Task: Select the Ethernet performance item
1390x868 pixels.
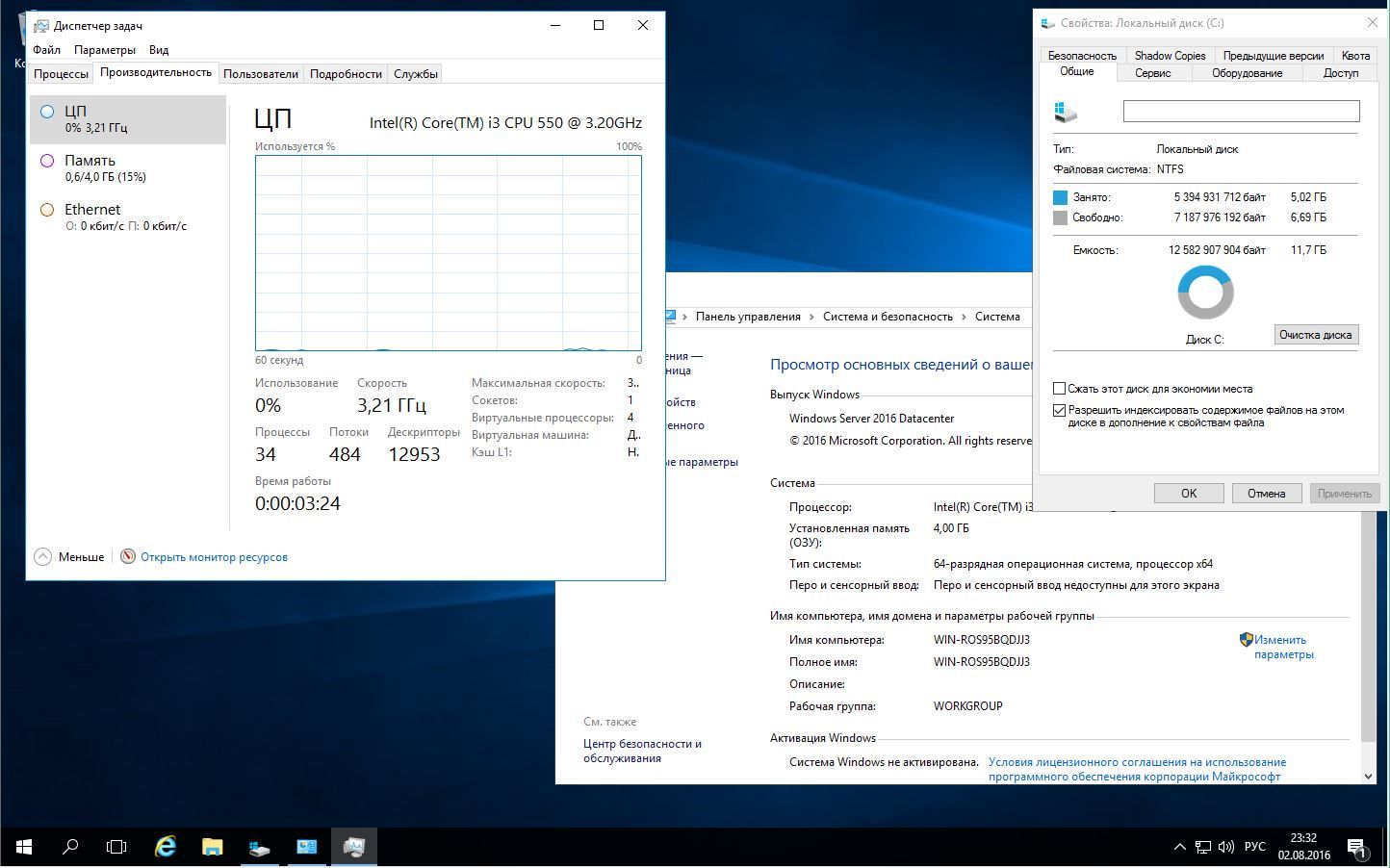Action: click(128, 217)
